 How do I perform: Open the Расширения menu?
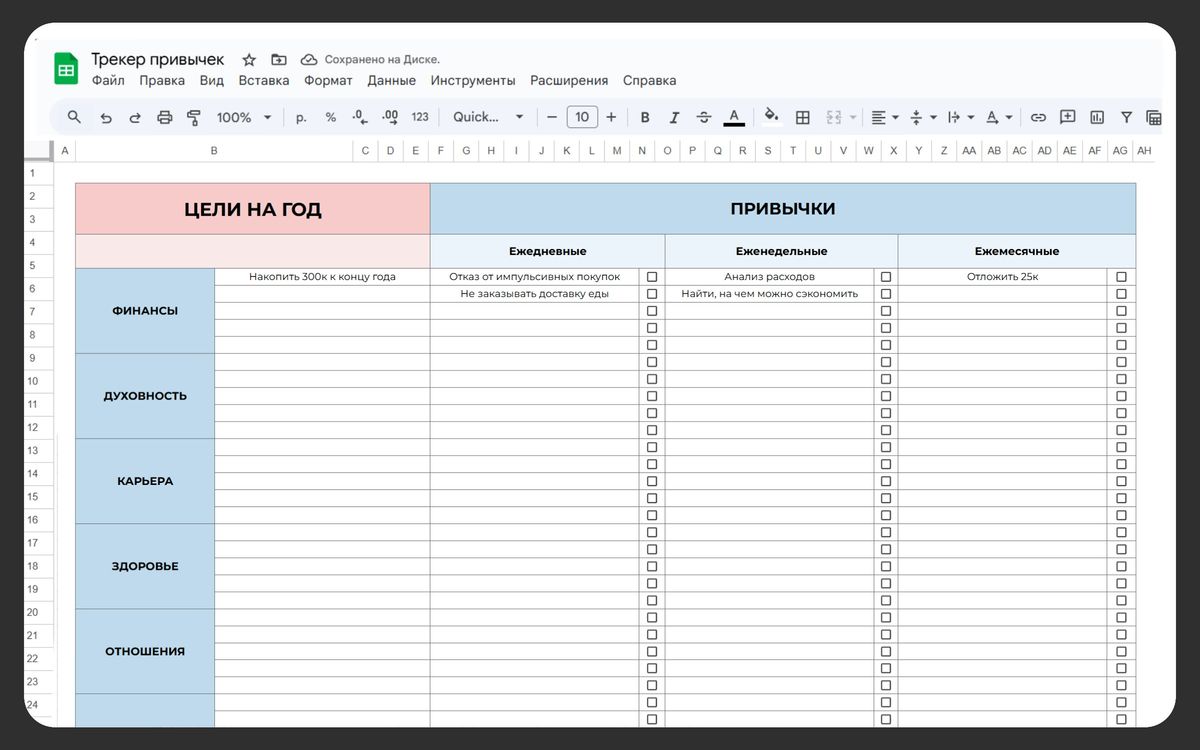[569, 81]
